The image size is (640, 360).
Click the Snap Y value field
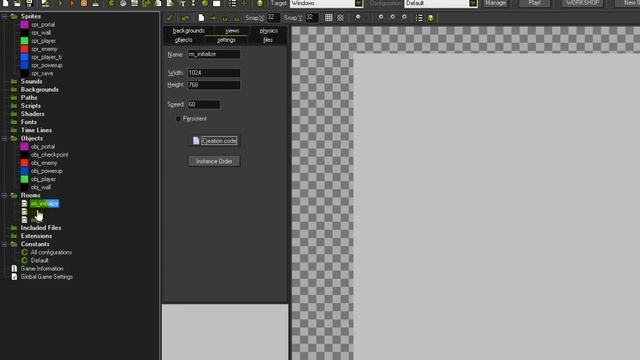coord(312,18)
